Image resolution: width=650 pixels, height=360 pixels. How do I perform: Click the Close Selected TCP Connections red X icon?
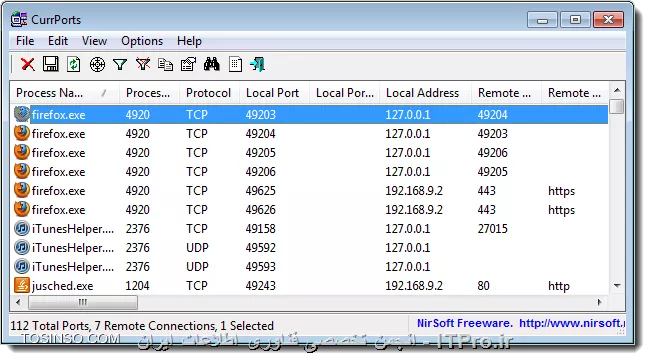point(28,64)
